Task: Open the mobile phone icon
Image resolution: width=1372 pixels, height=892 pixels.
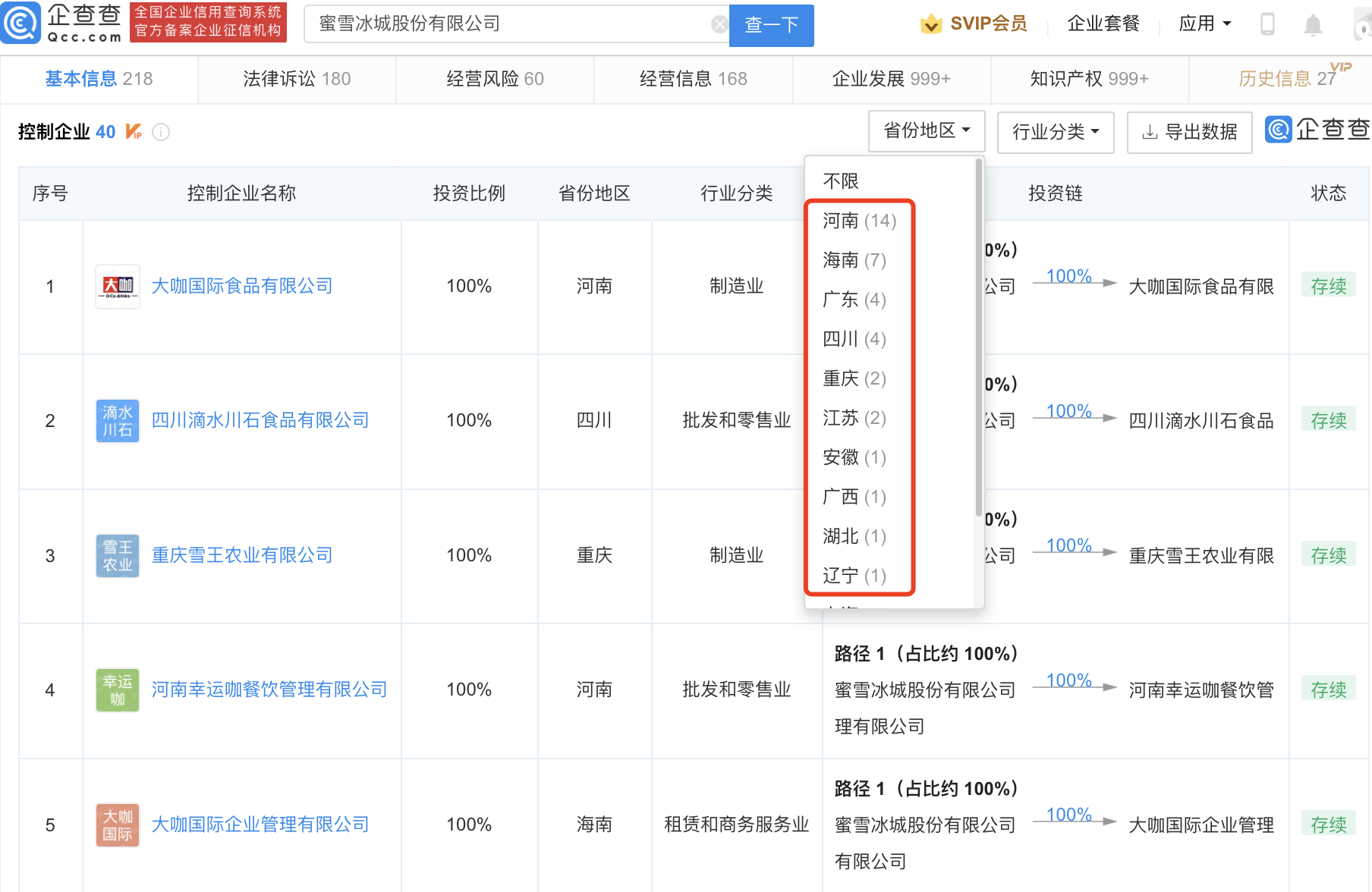Action: click(x=1267, y=24)
